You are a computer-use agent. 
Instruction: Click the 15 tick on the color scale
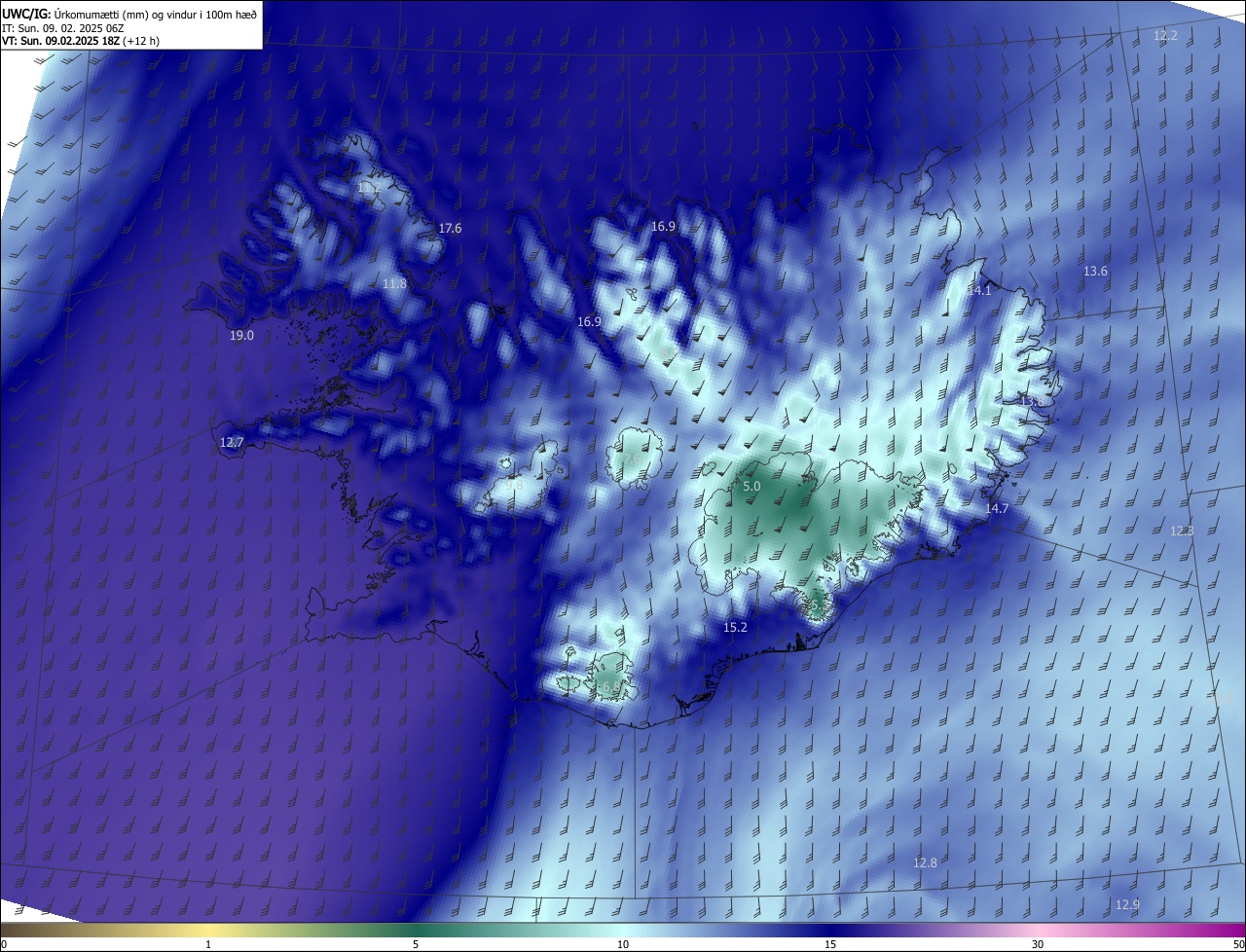tap(830, 944)
